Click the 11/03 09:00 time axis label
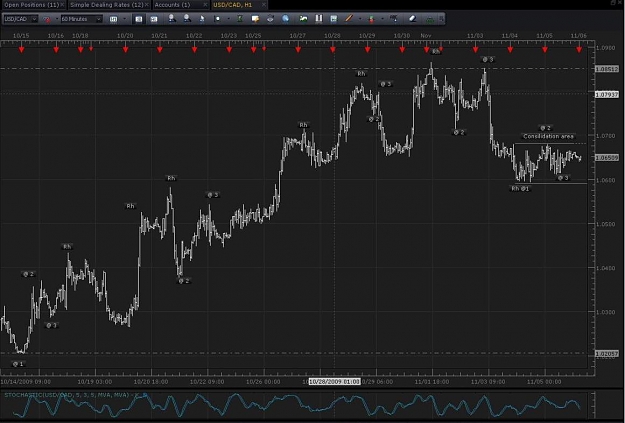 [x=488, y=382]
